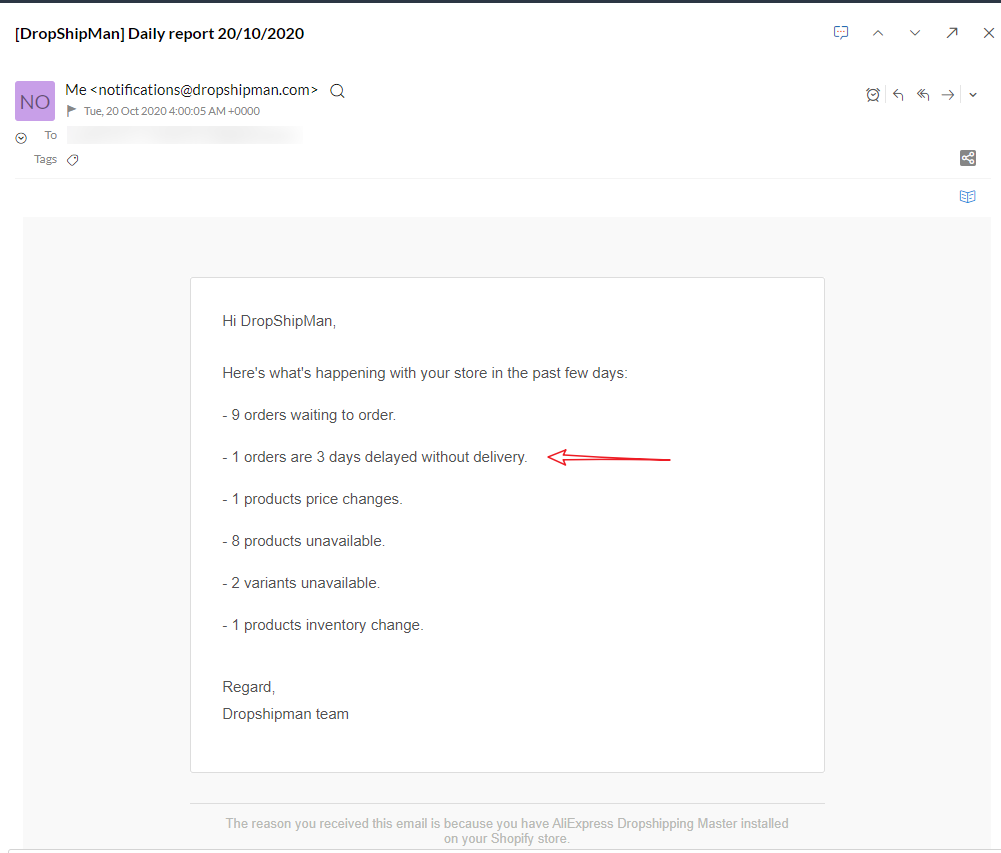Viewport: 1001px width, 853px height.
Task: Toggle the flag on this email
Action: (72, 111)
